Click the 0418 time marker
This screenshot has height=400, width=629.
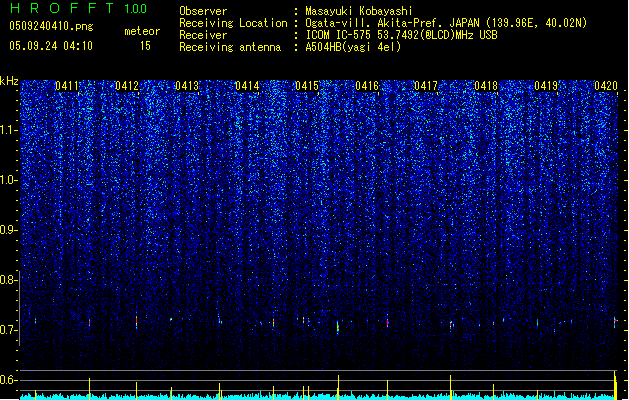486,86
